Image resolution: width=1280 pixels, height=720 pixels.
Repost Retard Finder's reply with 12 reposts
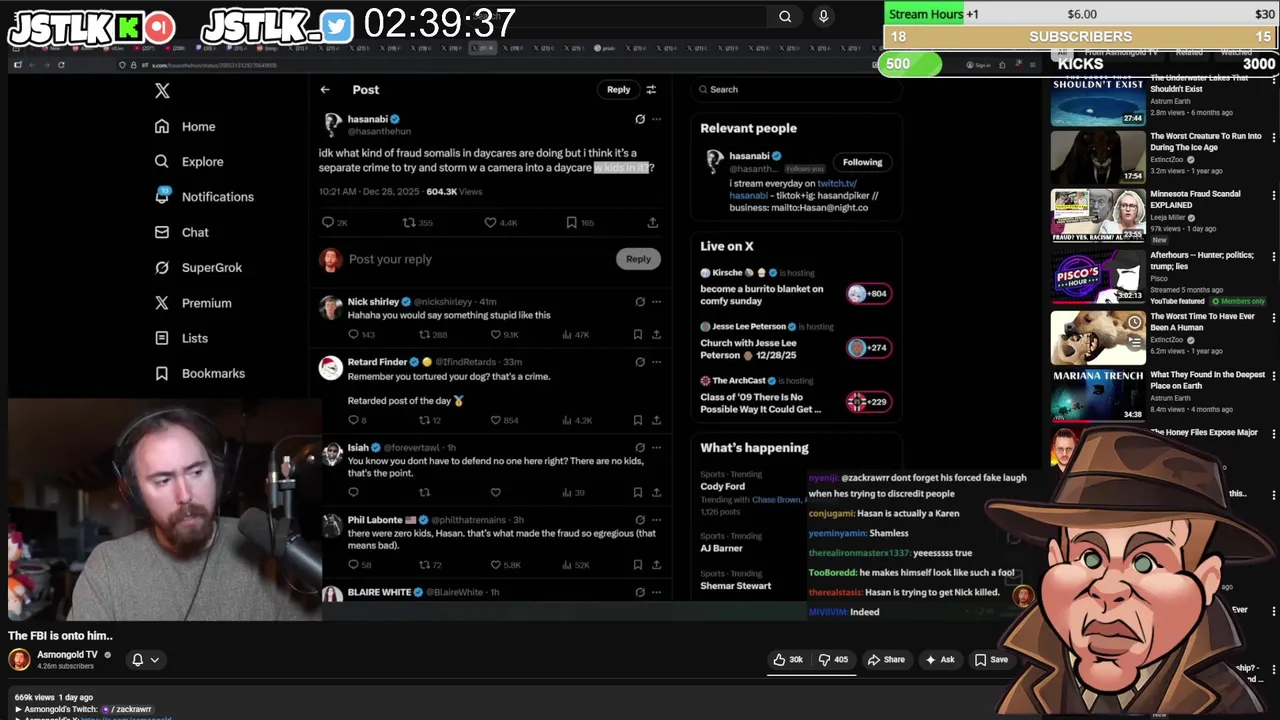coord(424,420)
